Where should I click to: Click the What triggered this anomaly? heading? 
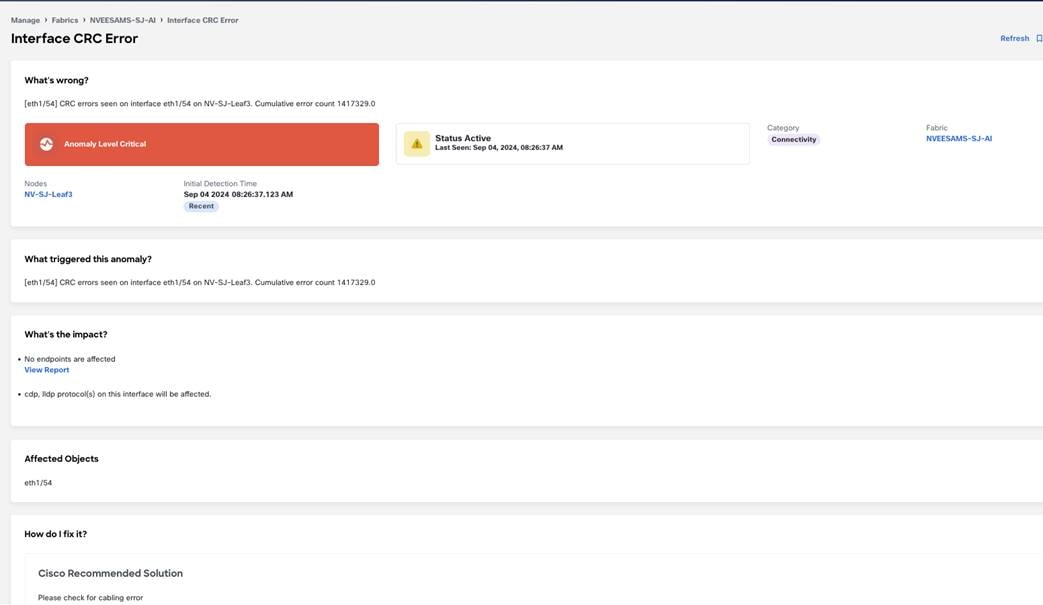coord(88,259)
